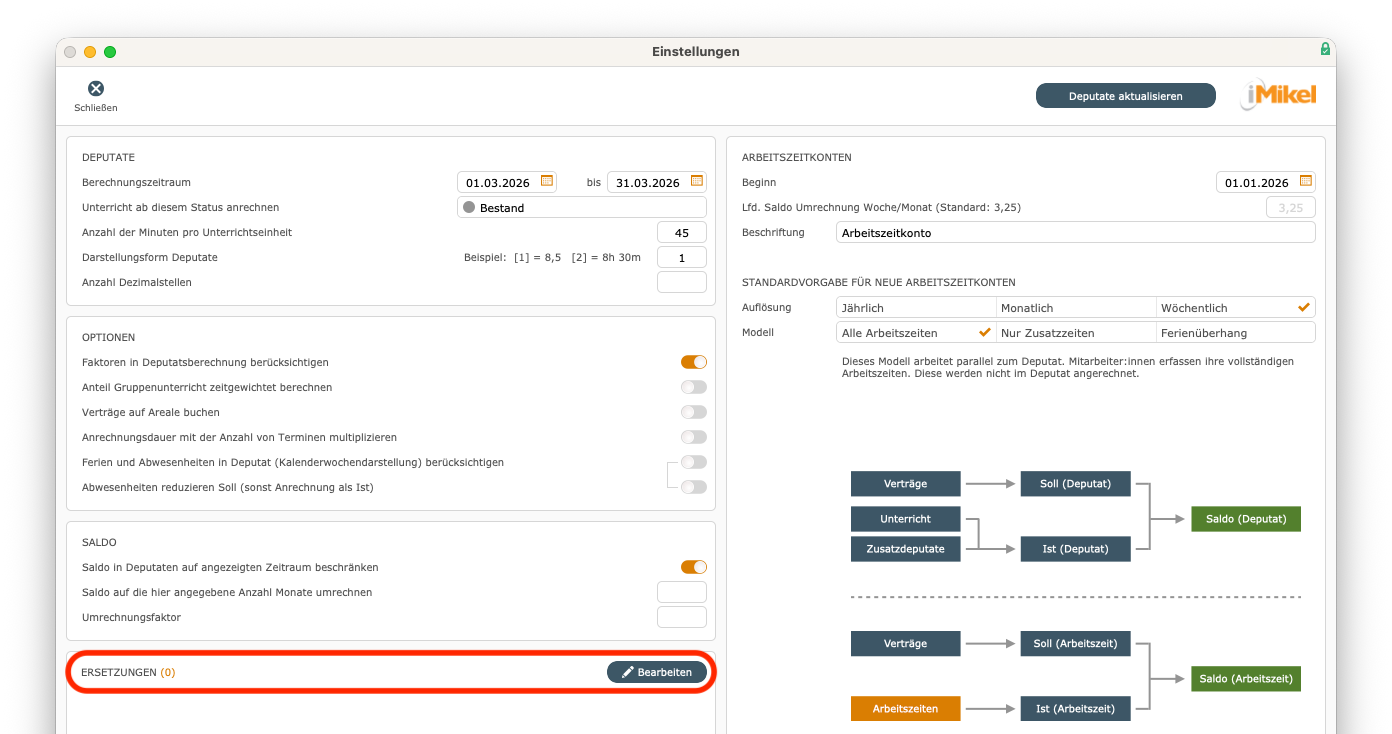Choose Nur Zusatzzeiten as Modell
The width and height of the screenshot is (1392, 734).
(x=1076, y=332)
